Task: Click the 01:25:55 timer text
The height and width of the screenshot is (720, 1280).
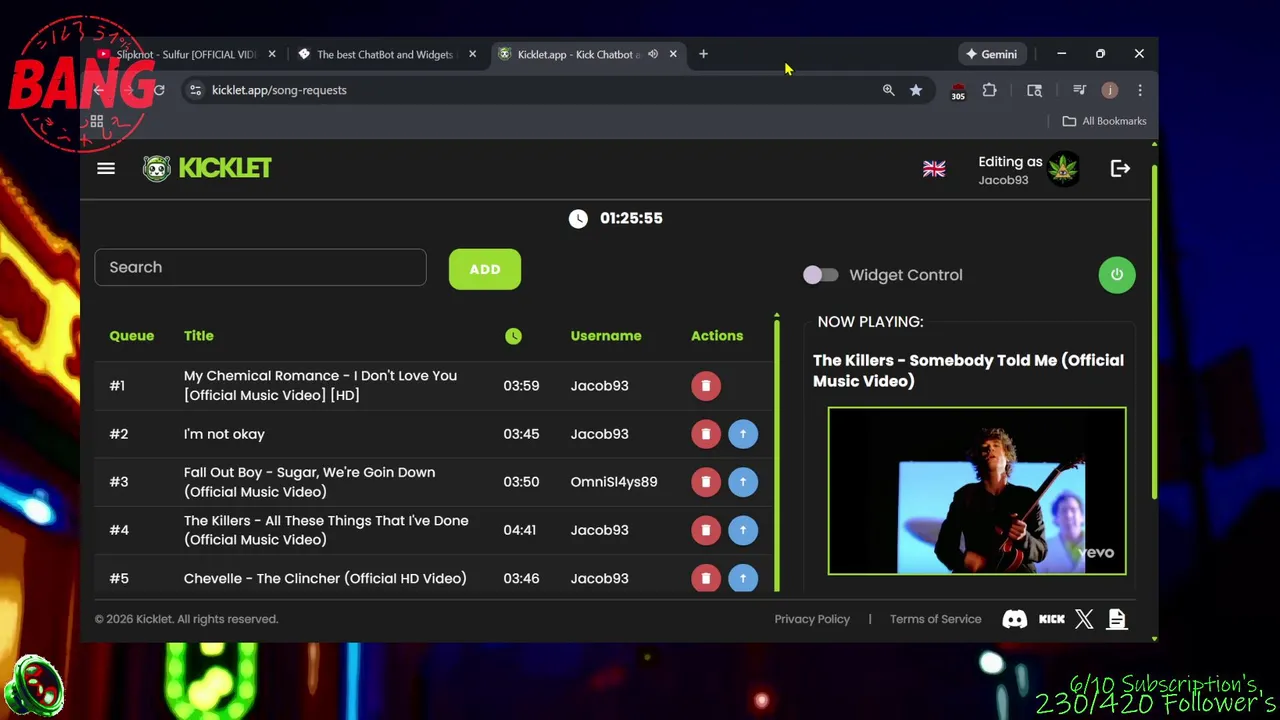Action: [631, 218]
